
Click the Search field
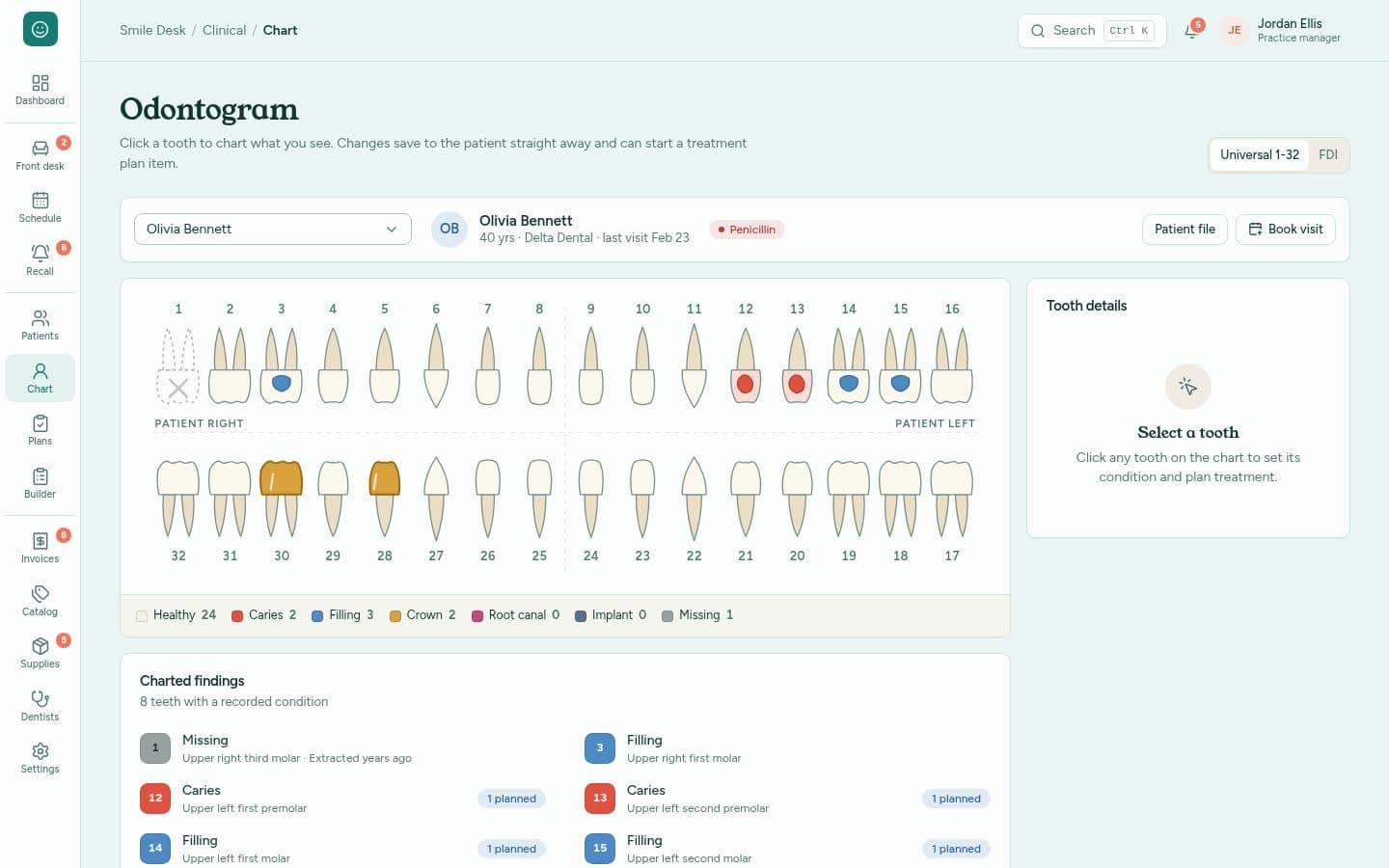pyautogui.click(x=1092, y=30)
